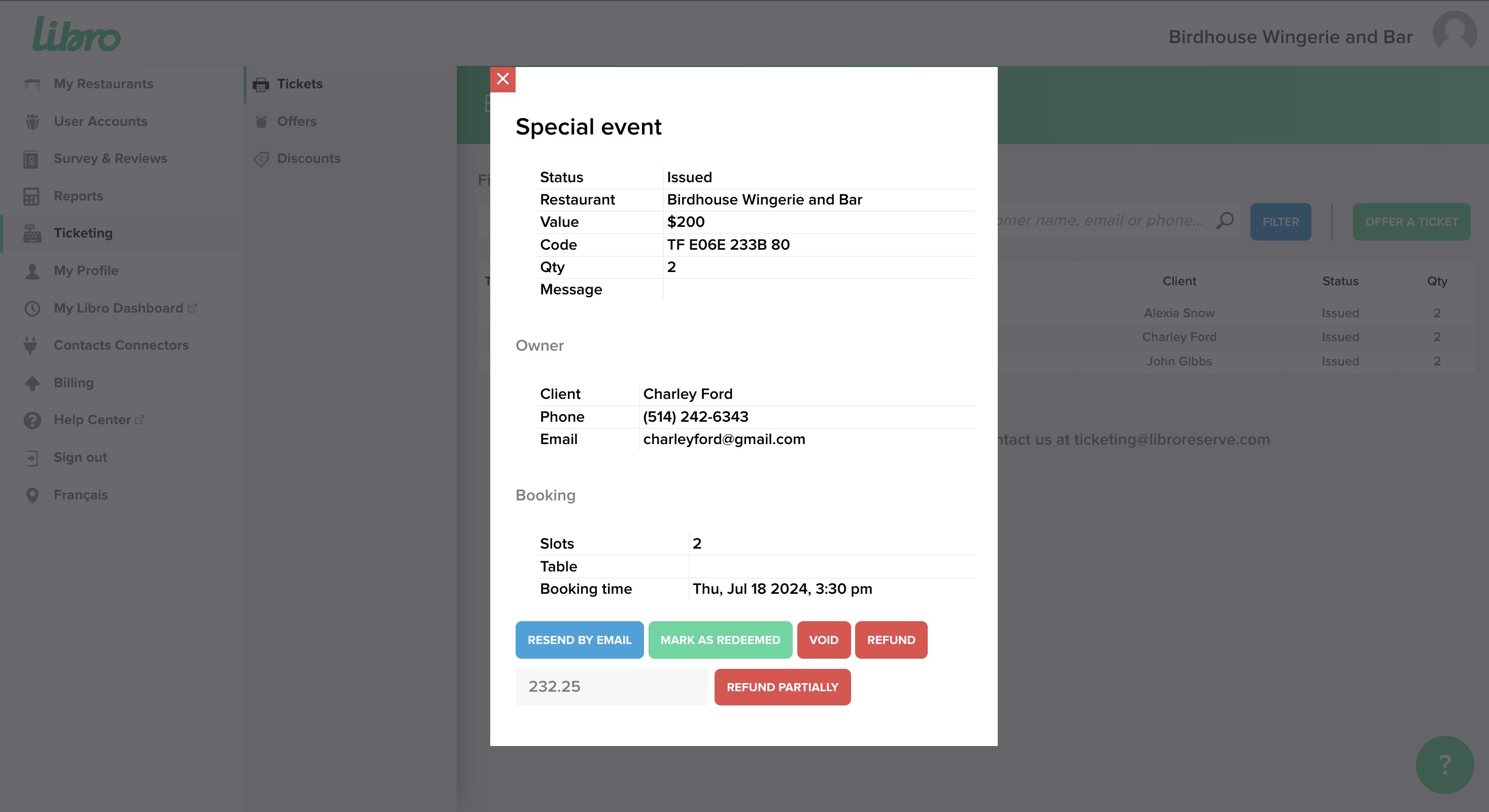Click the Reports bar-chart icon

[32, 196]
